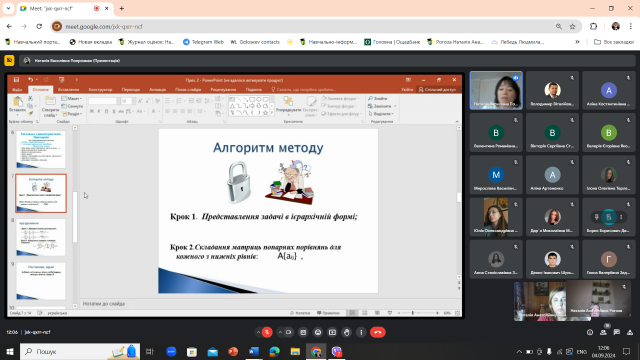
Task: Show more bookmarks with double chevron
Action: (x=577, y=42)
